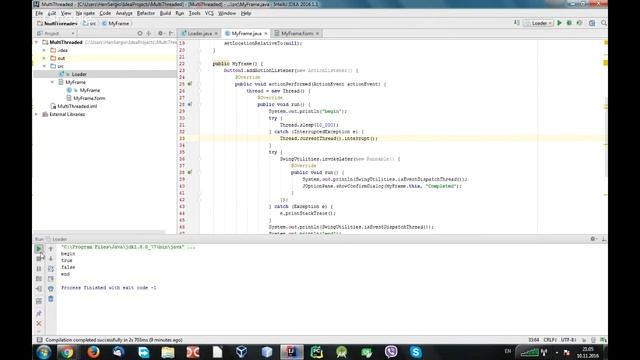Viewport: 640px width, 360px height.
Task: Open the Build menu
Action: pos(165,13)
